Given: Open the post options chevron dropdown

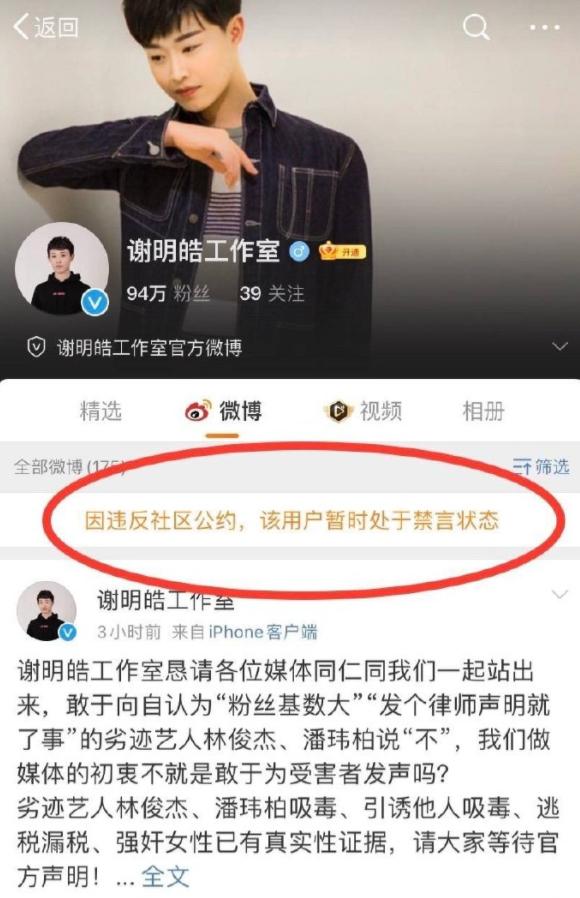Looking at the screenshot, I should 559,594.
